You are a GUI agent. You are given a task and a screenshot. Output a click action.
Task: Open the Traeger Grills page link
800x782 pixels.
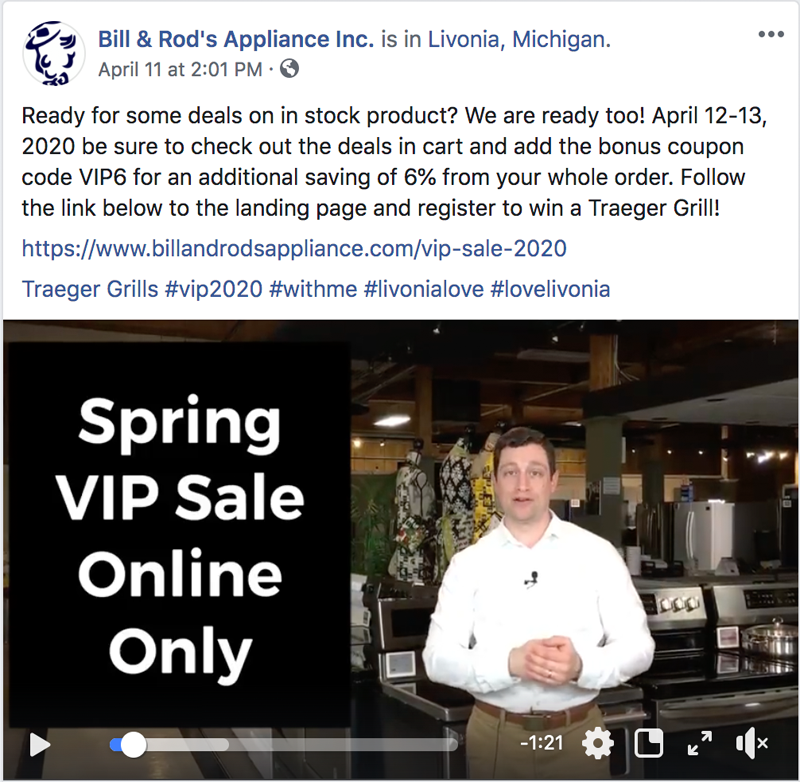click(90, 289)
